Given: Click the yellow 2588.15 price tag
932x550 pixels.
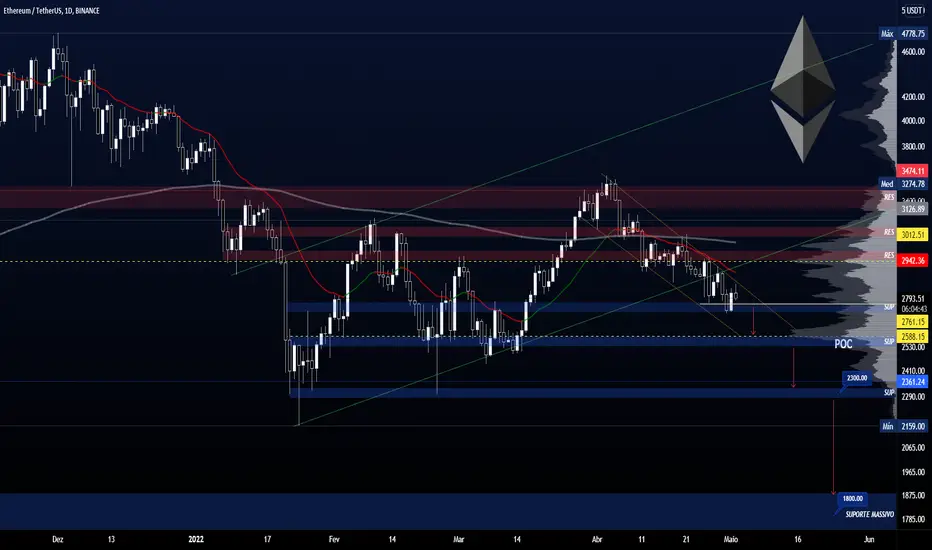Looking at the screenshot, I should click(x=912, y=337).
